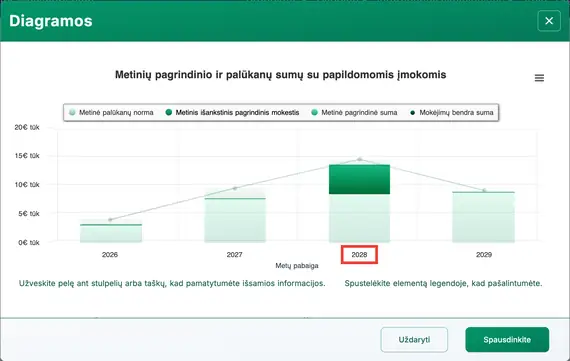Image resolution: width=570 pixels, height=361 pixels.
Task: Click the Diagramos dialog title
Action: click(x=51, y=21)
